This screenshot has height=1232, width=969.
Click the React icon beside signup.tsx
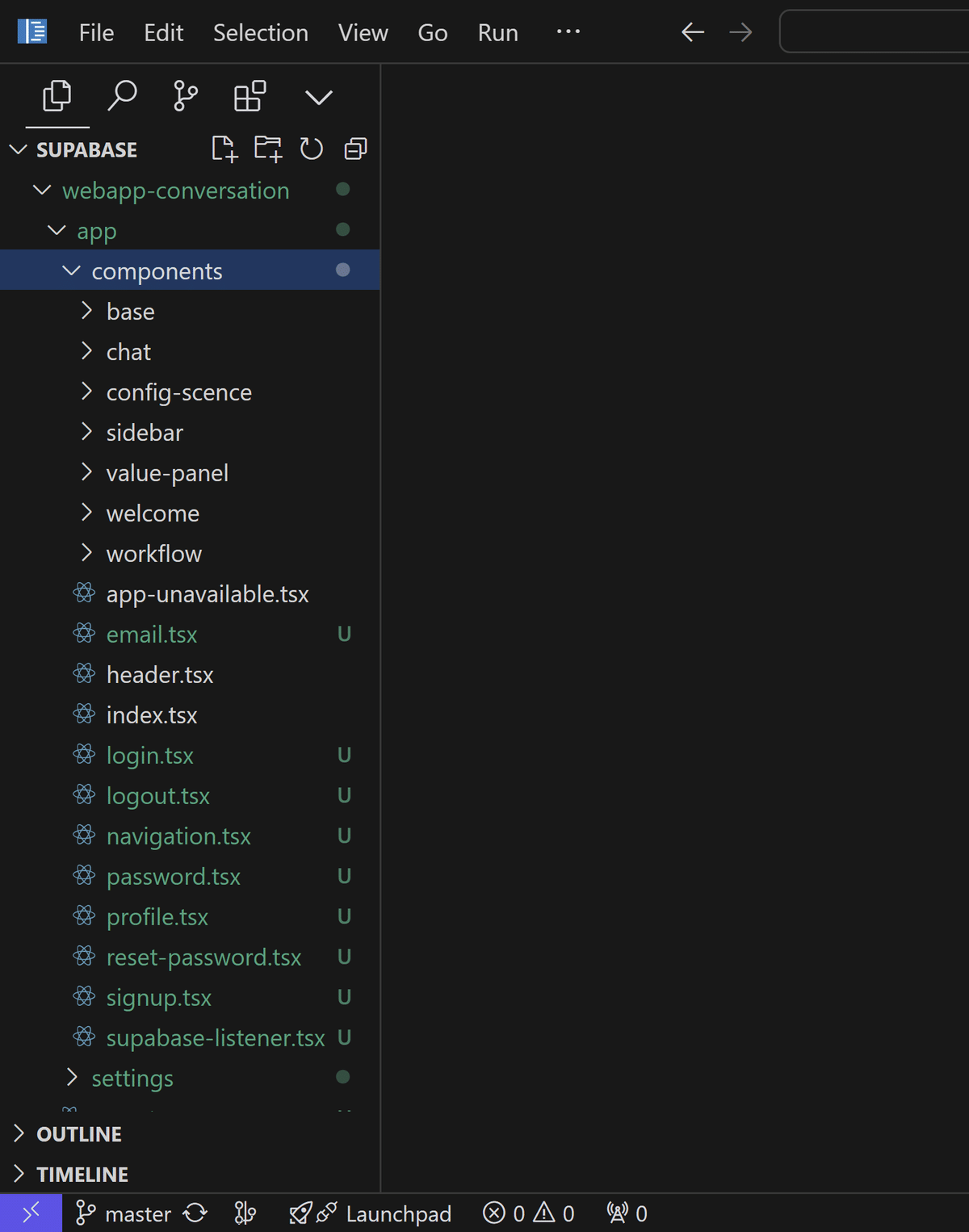click(x=84, y=996)
